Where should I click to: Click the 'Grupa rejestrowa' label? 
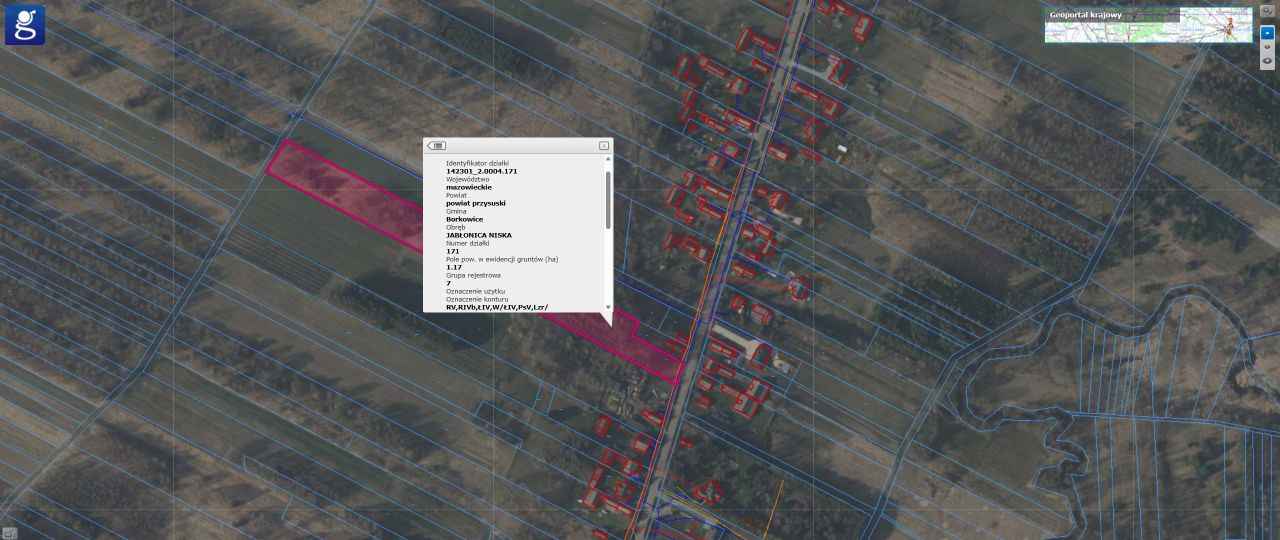point(473,275)
